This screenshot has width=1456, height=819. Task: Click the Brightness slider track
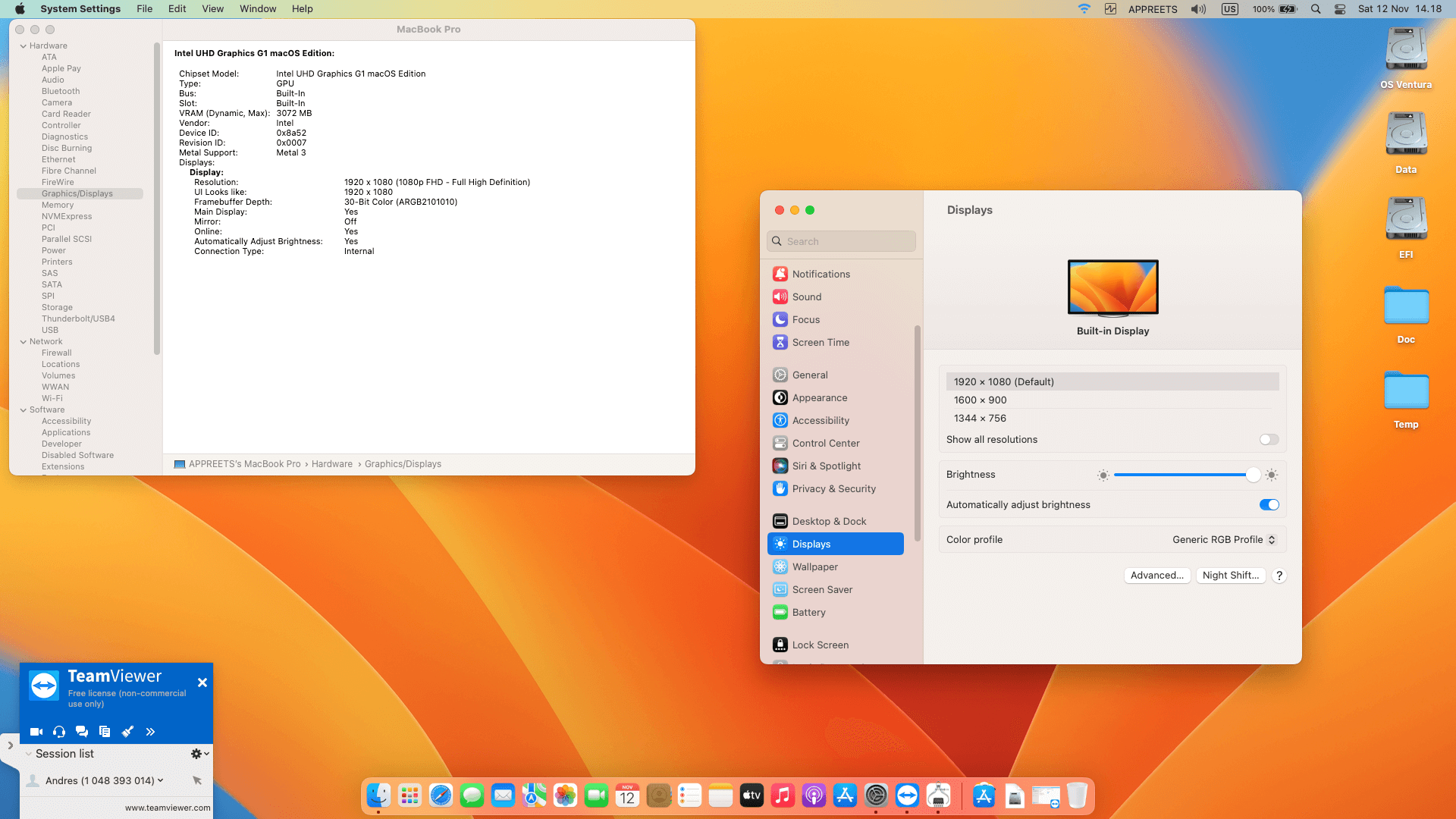[1179, 475]
